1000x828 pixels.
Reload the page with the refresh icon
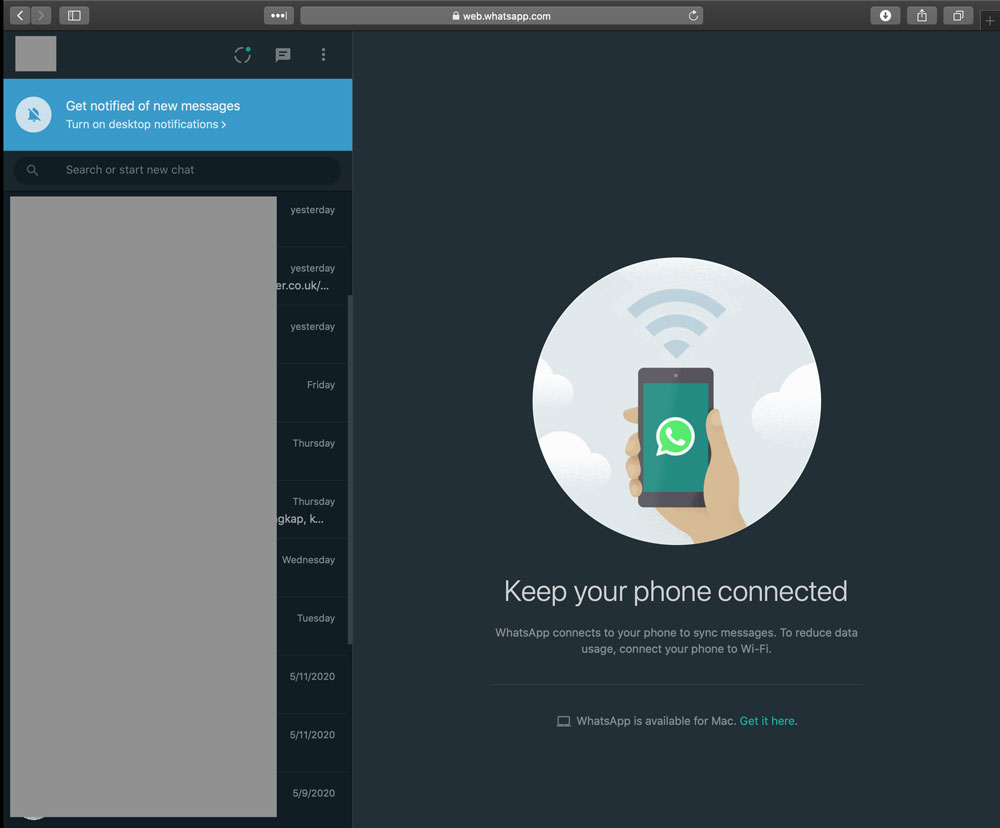693,15
